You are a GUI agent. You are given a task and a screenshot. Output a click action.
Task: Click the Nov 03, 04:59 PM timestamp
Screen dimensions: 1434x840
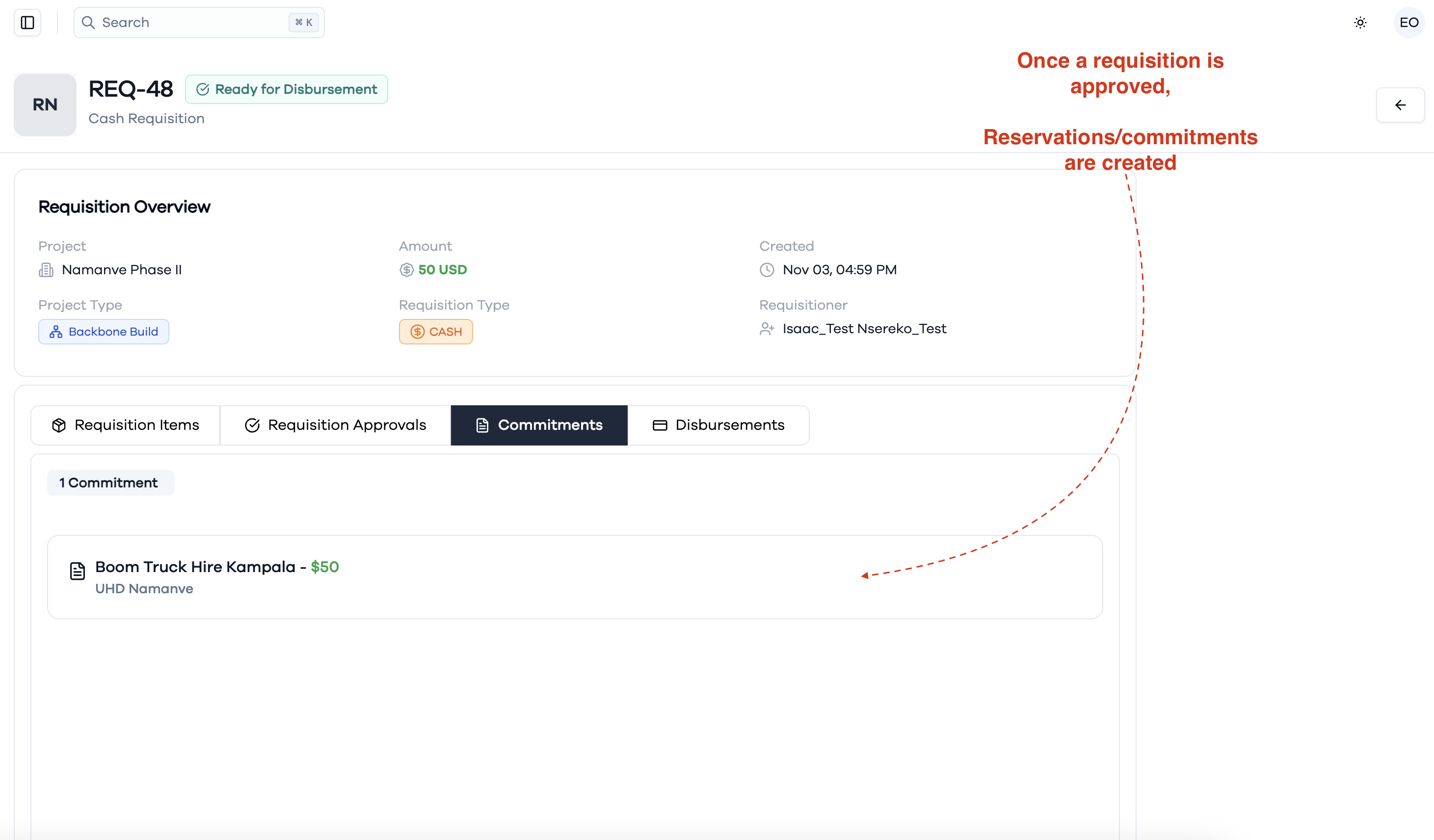coord(840,270)
